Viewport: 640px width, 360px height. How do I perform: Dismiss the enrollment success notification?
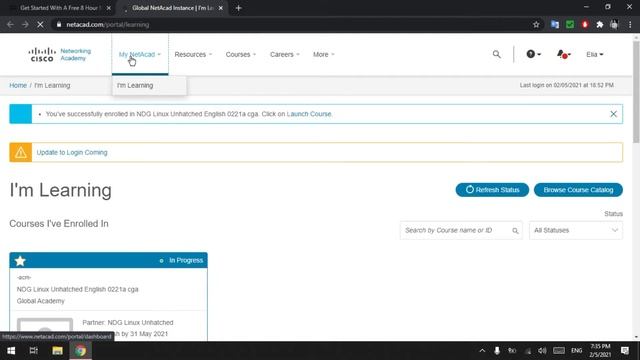pyautogui.click(x=613, y=114)
